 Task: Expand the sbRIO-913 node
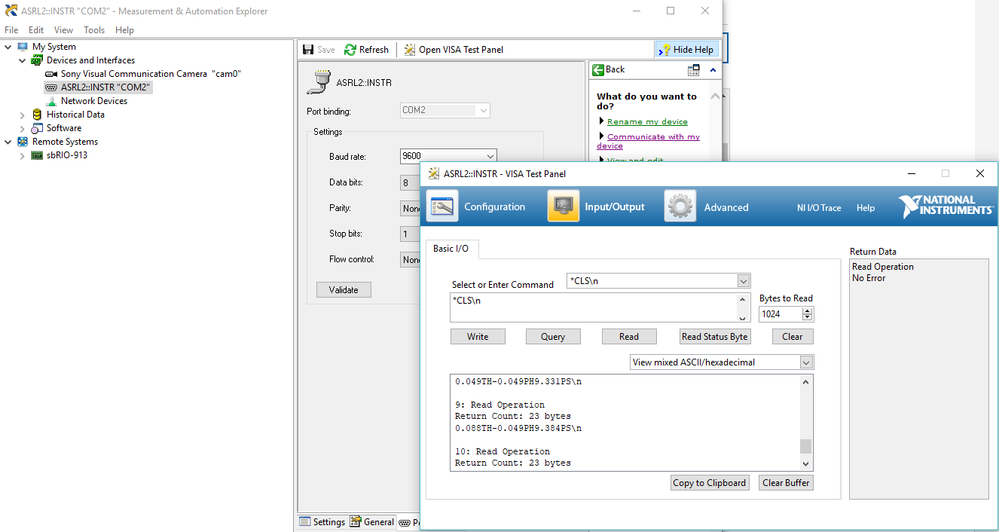click(22, 155)
